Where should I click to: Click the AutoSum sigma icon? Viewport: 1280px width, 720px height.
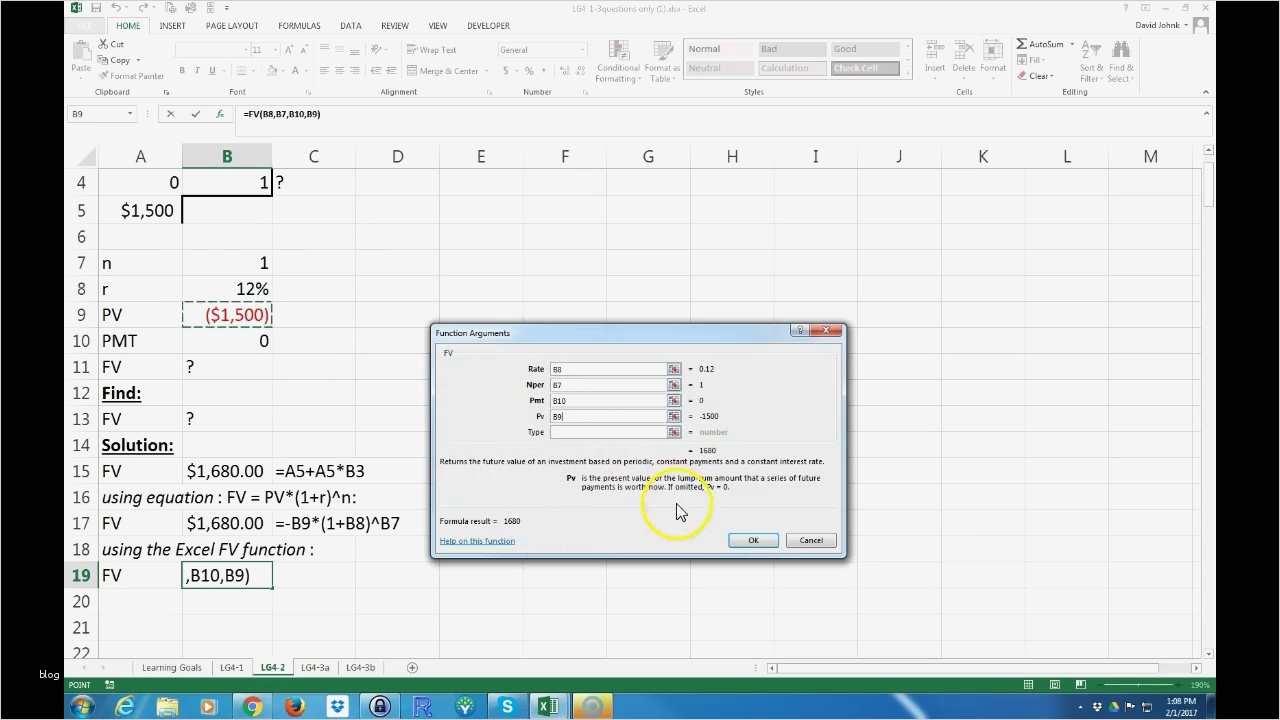point(1022,44)
